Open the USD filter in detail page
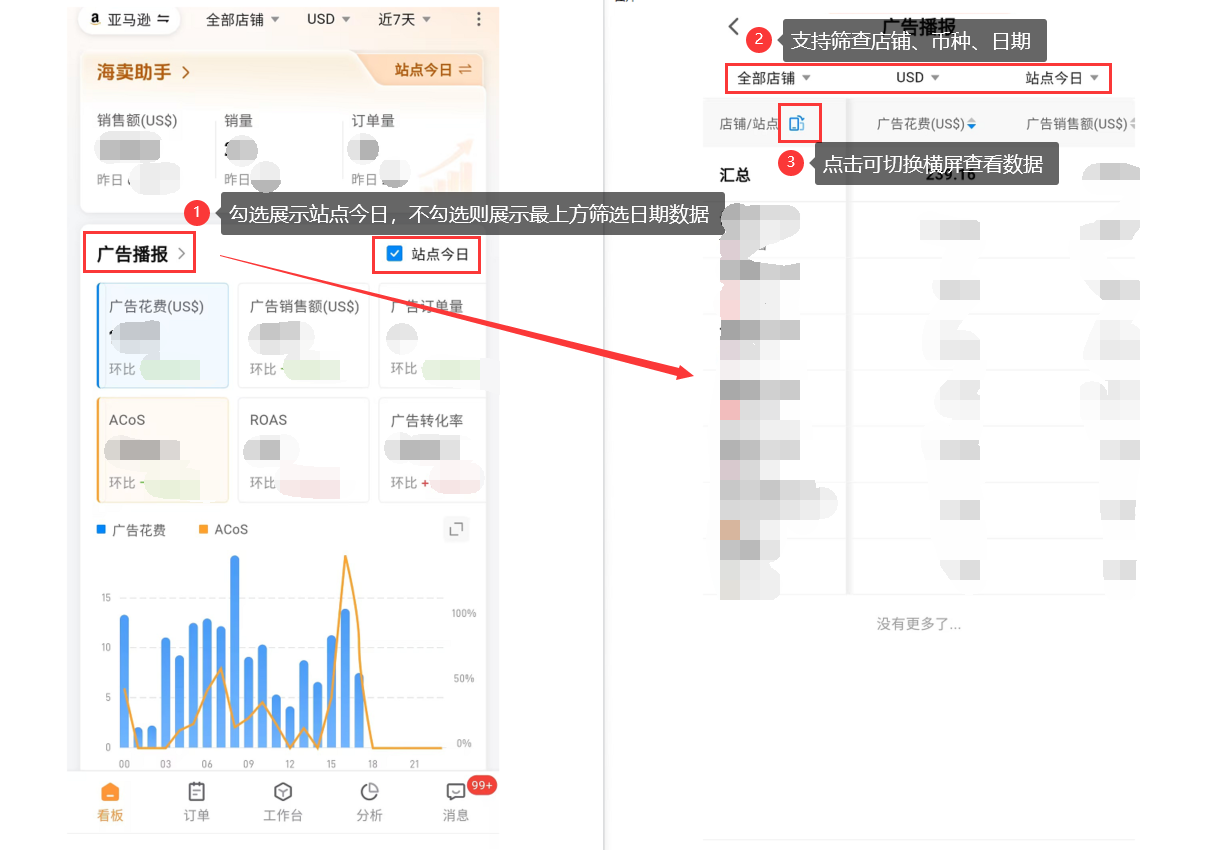 918,78
